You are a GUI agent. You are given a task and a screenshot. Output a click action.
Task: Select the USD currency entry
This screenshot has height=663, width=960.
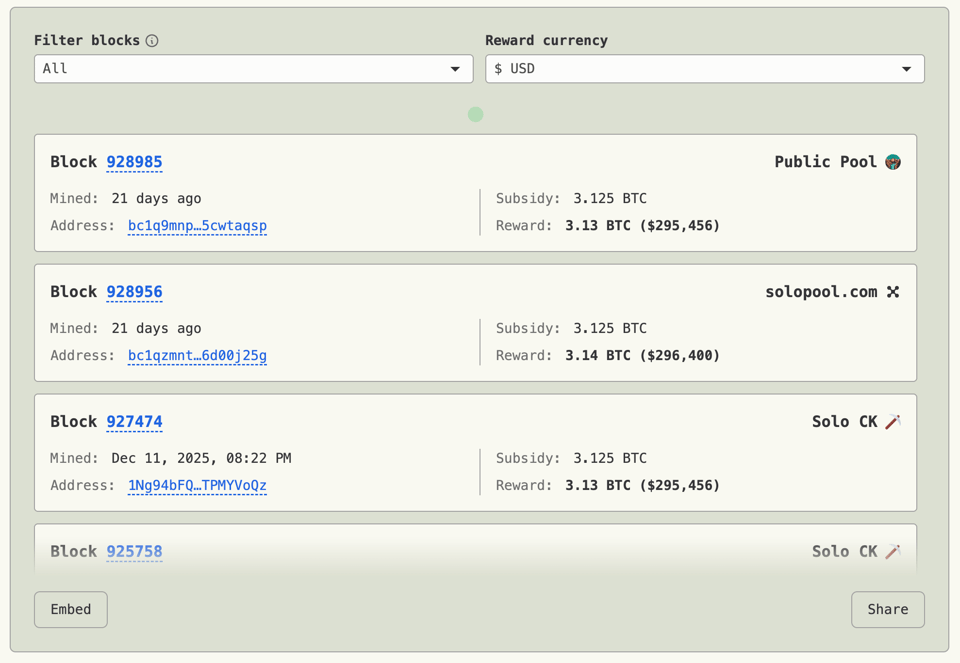tap(525, 68)
